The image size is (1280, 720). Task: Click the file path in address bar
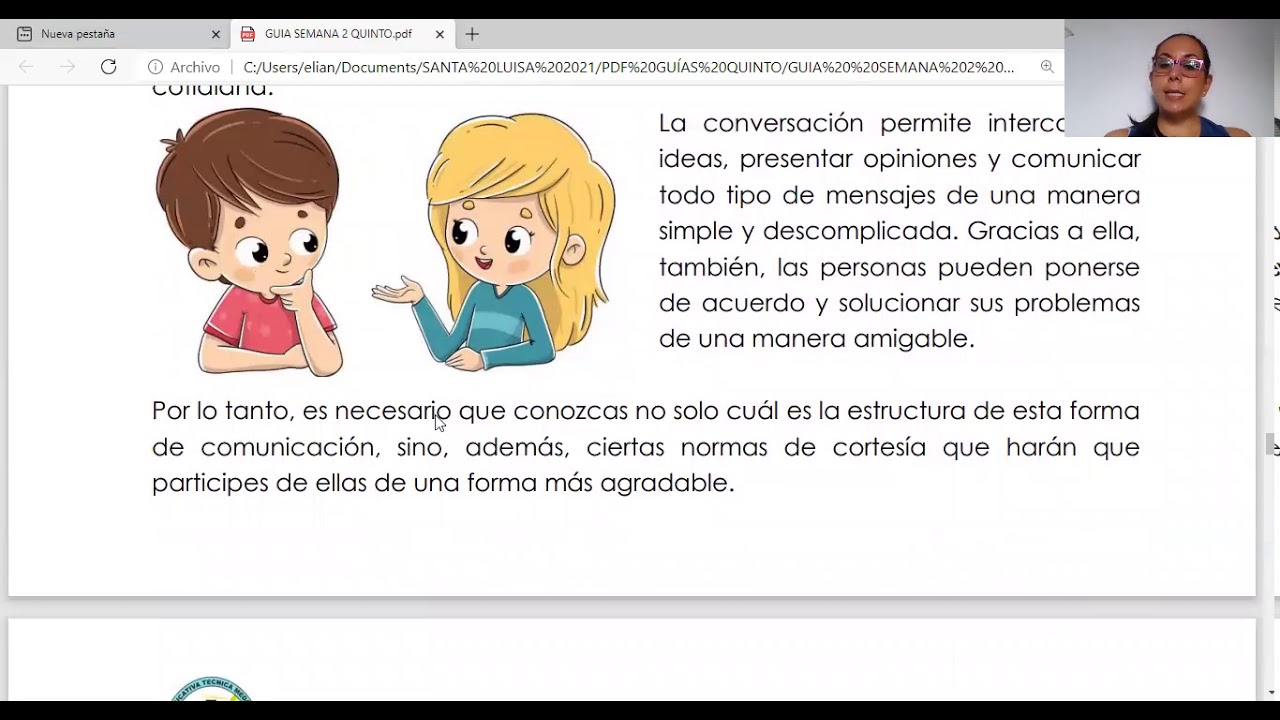pyautogui.click(x=628, y=67)
